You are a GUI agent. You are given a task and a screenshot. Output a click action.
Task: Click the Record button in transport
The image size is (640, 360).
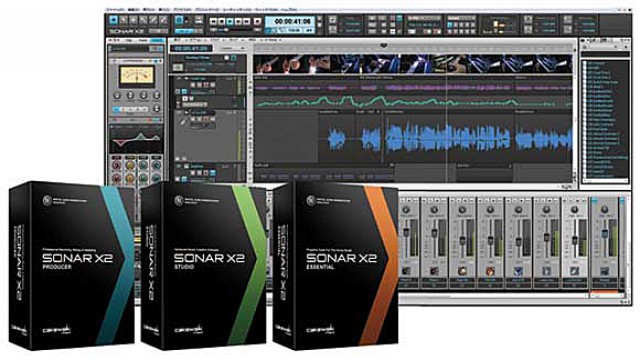(x=257, y=21)
